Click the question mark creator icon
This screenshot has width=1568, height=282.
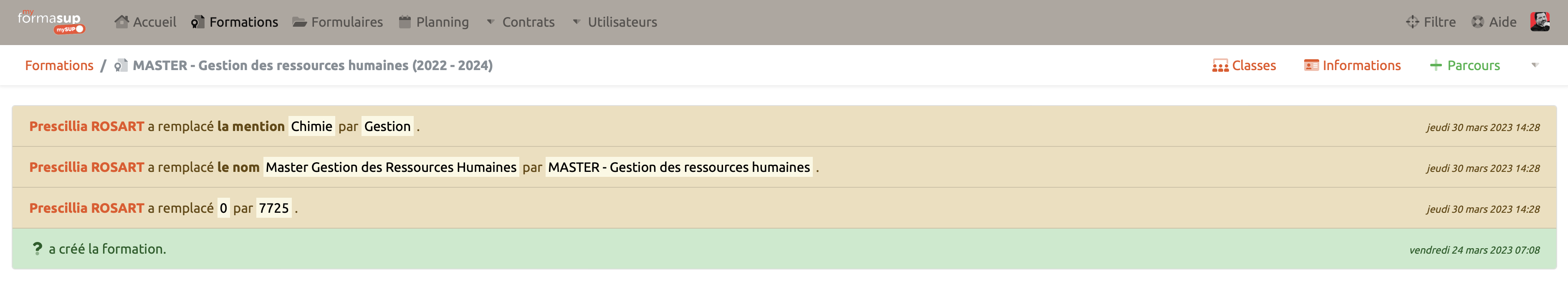(x=37, y=249)
